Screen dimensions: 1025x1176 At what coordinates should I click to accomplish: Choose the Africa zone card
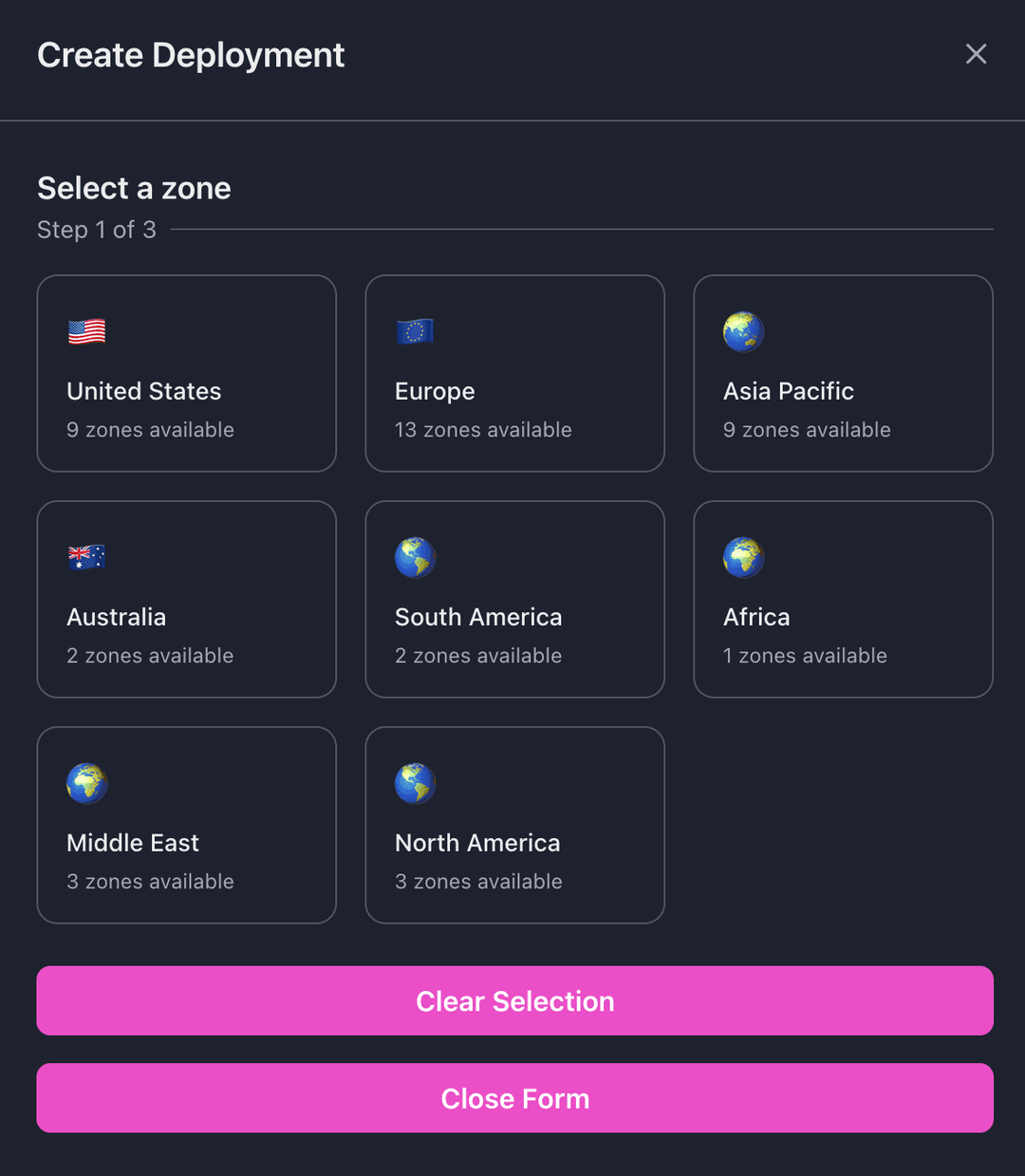843,599
